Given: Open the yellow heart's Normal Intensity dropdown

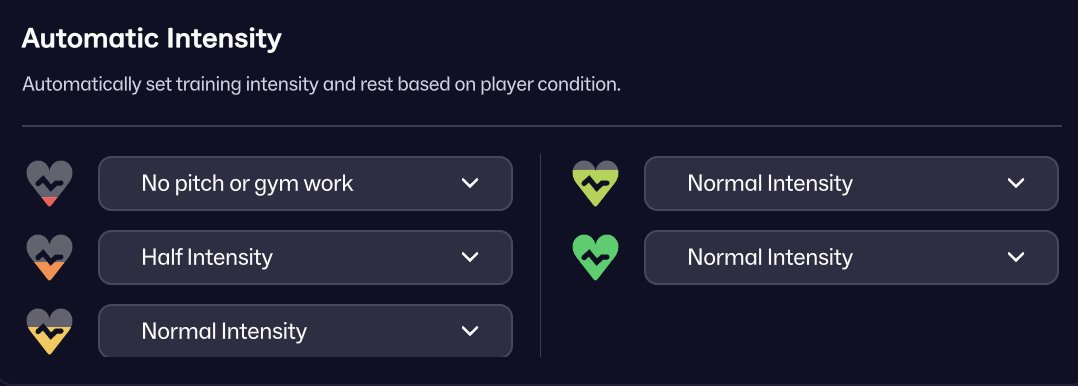Looking at the screenshot, I should pos(305,331).
